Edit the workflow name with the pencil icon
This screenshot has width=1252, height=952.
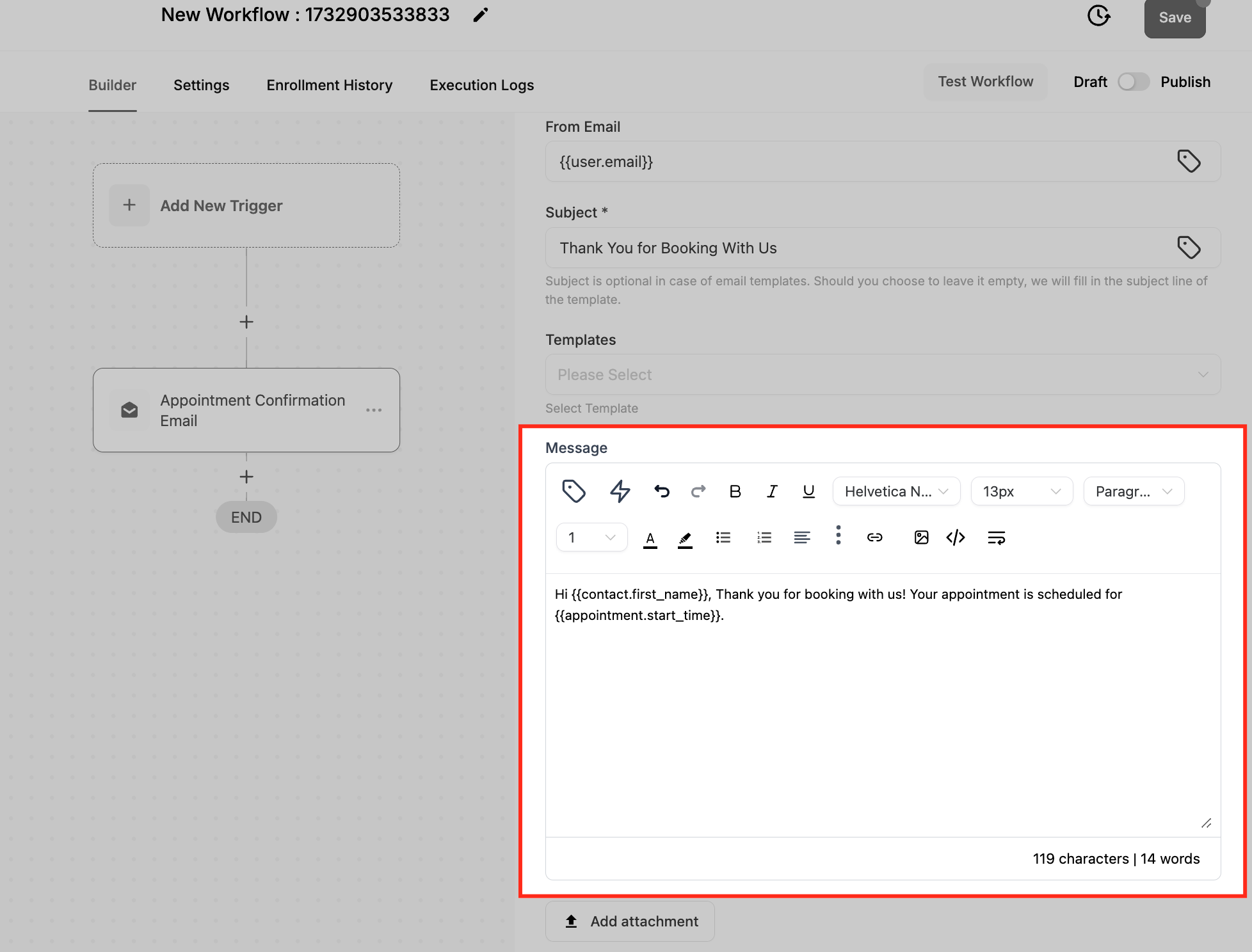click(x=480, y=14)
